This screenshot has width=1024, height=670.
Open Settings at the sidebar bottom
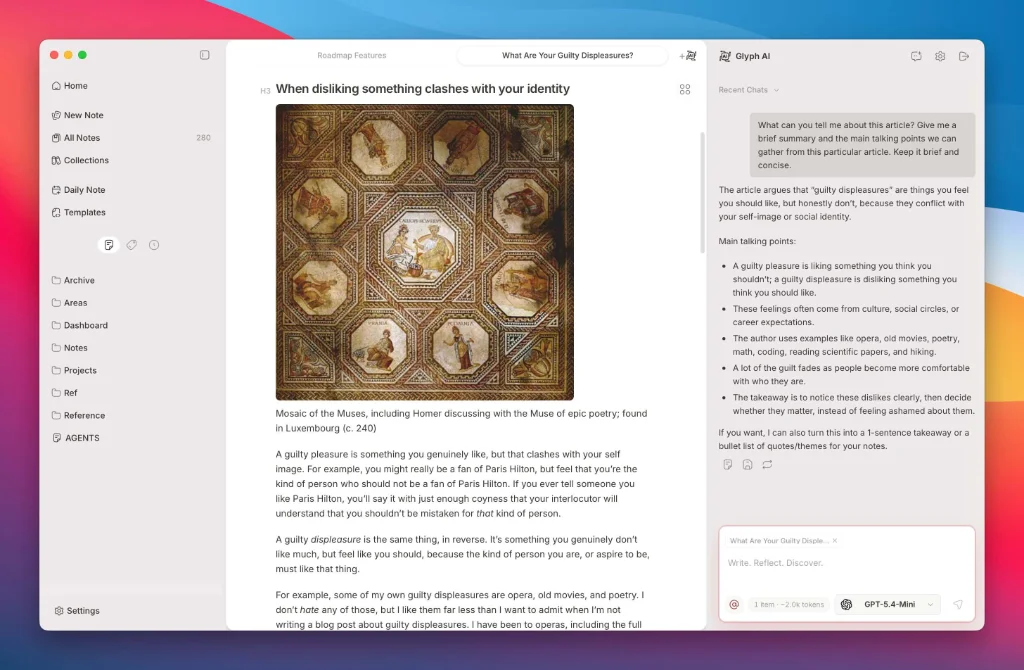click(x=82, y=611)
